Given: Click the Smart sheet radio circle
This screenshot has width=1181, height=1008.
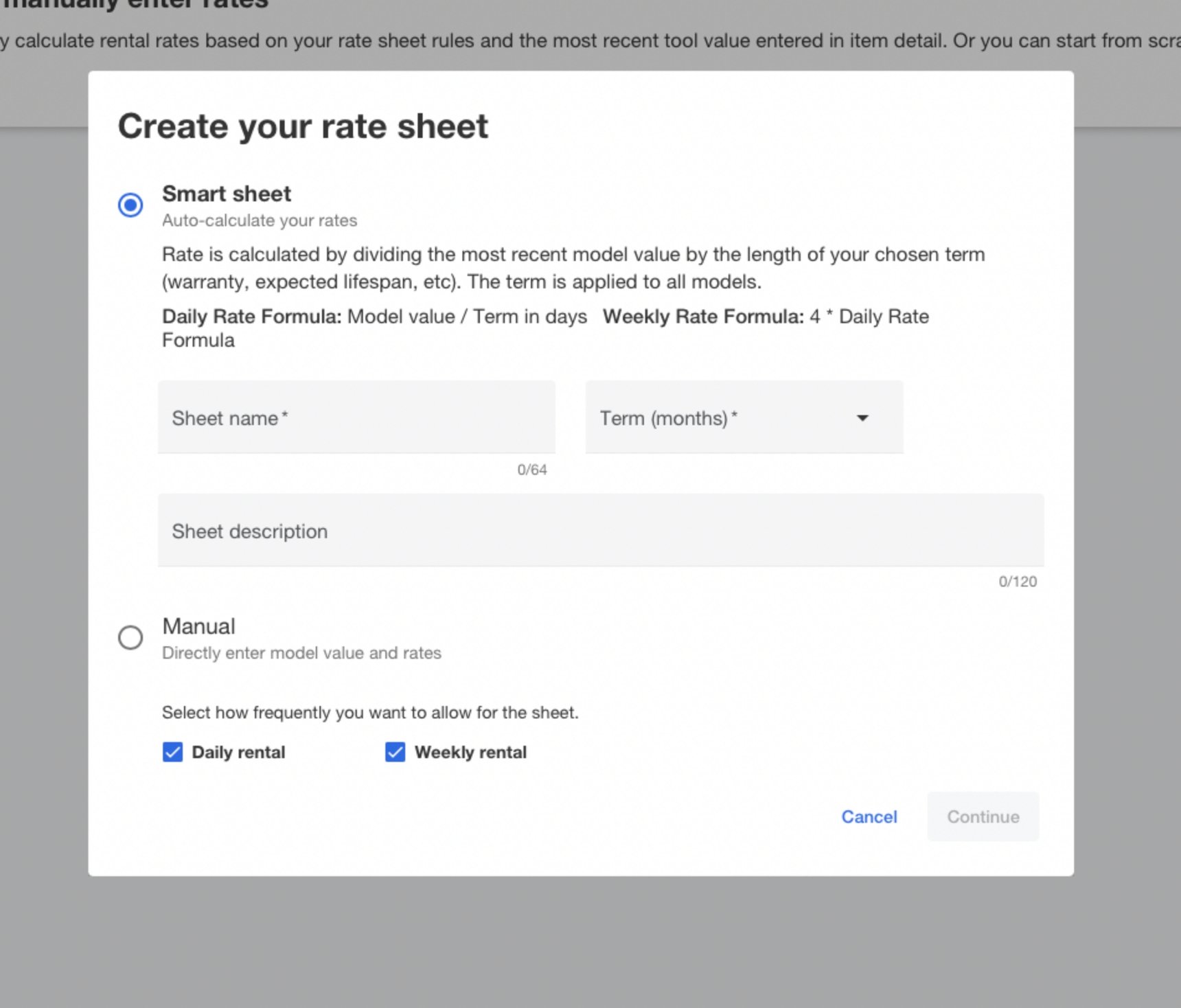Looking at the screenshot, I should tap(130, 204).
